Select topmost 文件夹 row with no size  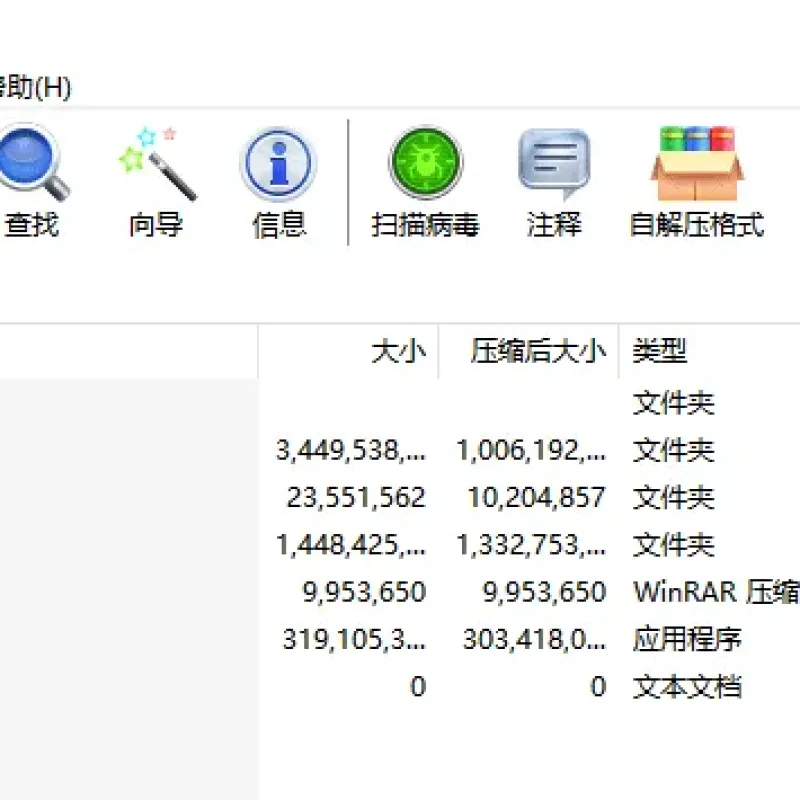coord(673,404)
